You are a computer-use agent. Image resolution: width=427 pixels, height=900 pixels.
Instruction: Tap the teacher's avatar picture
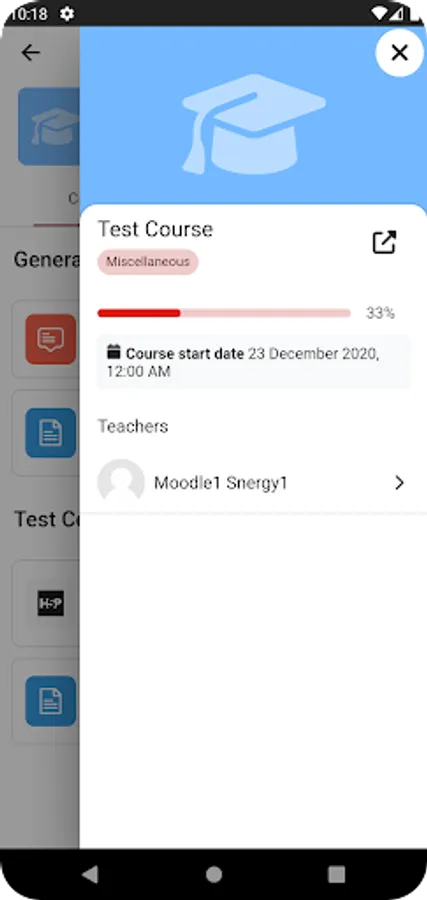121,482
